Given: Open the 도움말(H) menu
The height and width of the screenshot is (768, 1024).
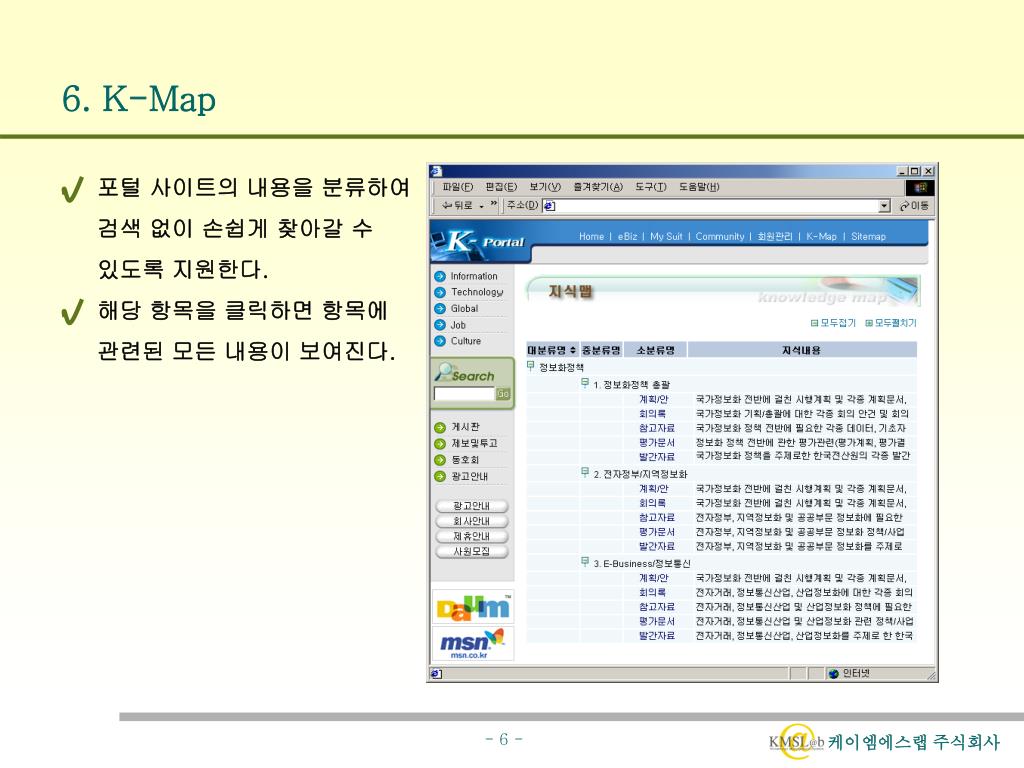Looking at the screenshot, I should click(x=699, y=187).
